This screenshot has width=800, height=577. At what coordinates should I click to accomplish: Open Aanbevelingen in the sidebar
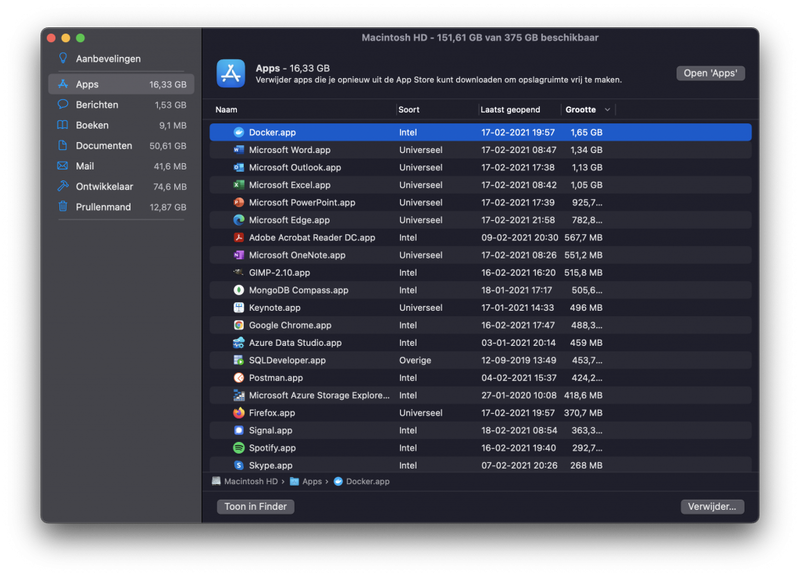click(108, 59)
